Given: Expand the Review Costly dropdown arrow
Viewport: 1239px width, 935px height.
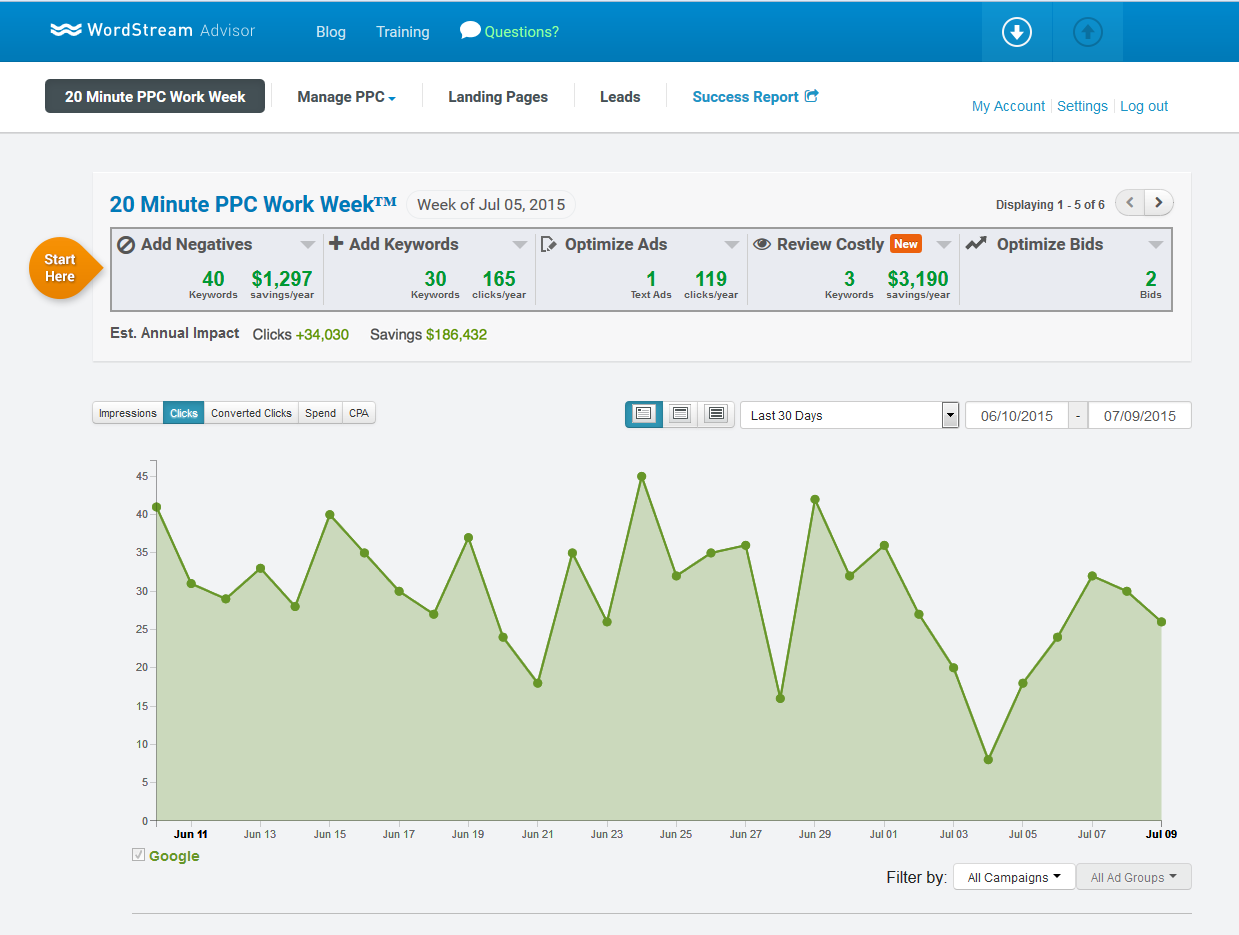Looking at the screenshot, I should (944, 245).
